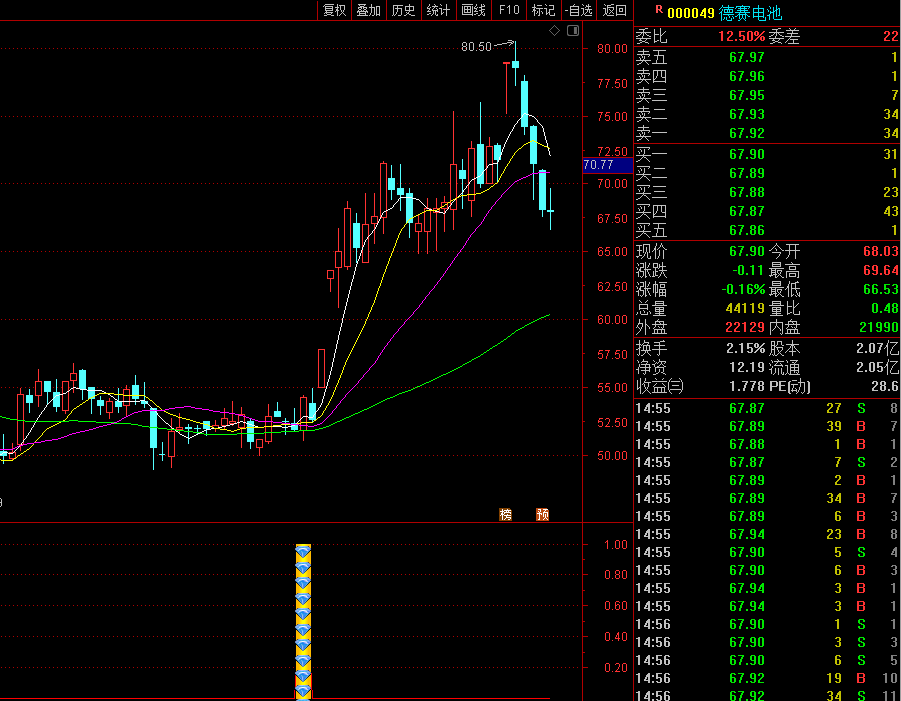Viewport: 901px width, 701px height.
Task: Click the 股本 value 2.07亿
Action: pos(877,348)
